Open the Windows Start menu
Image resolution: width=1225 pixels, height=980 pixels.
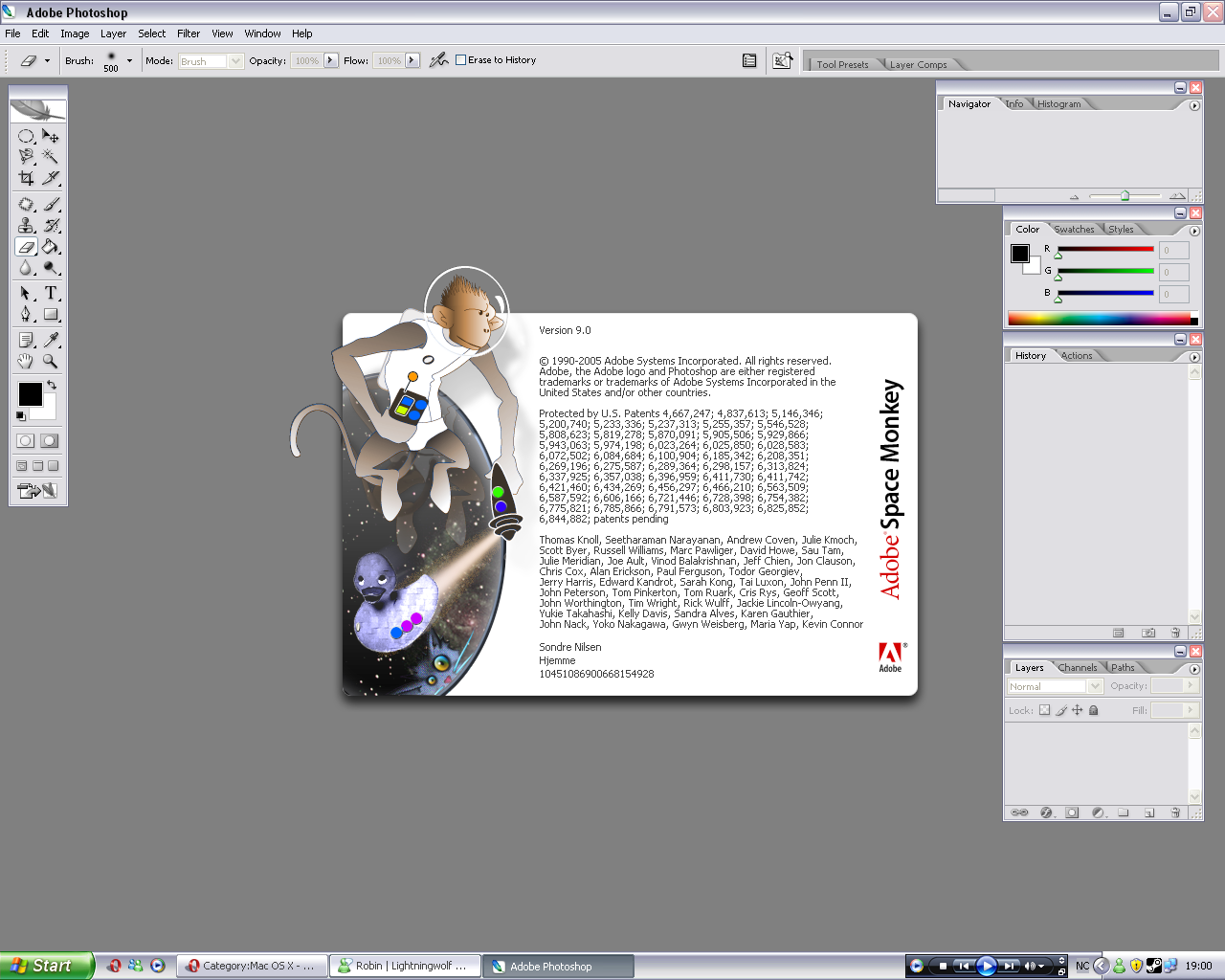click(47, 966)
